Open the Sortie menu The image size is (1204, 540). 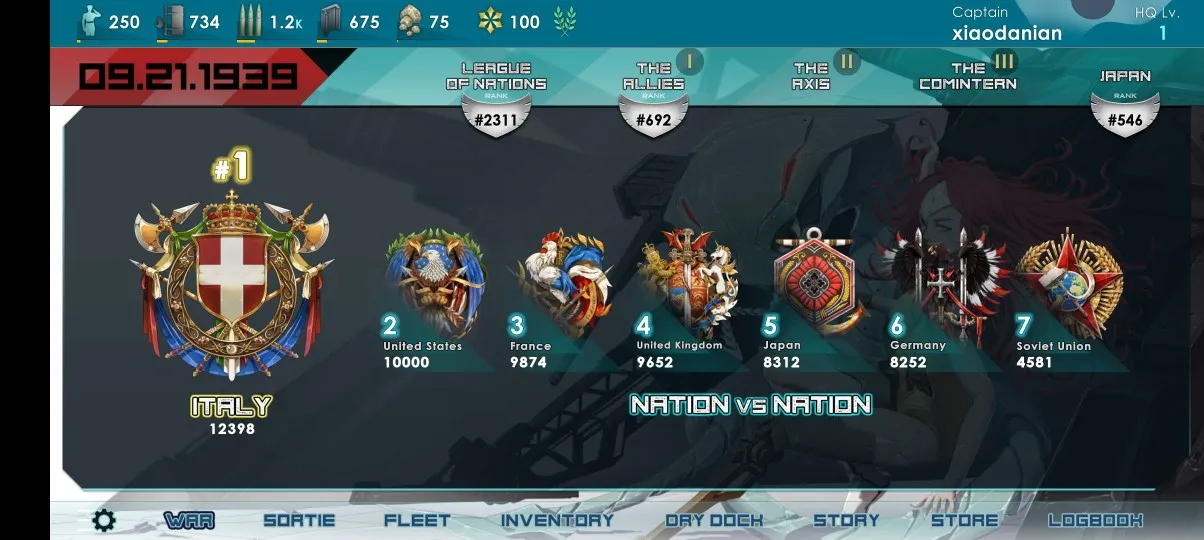click(x=299, y=520)
